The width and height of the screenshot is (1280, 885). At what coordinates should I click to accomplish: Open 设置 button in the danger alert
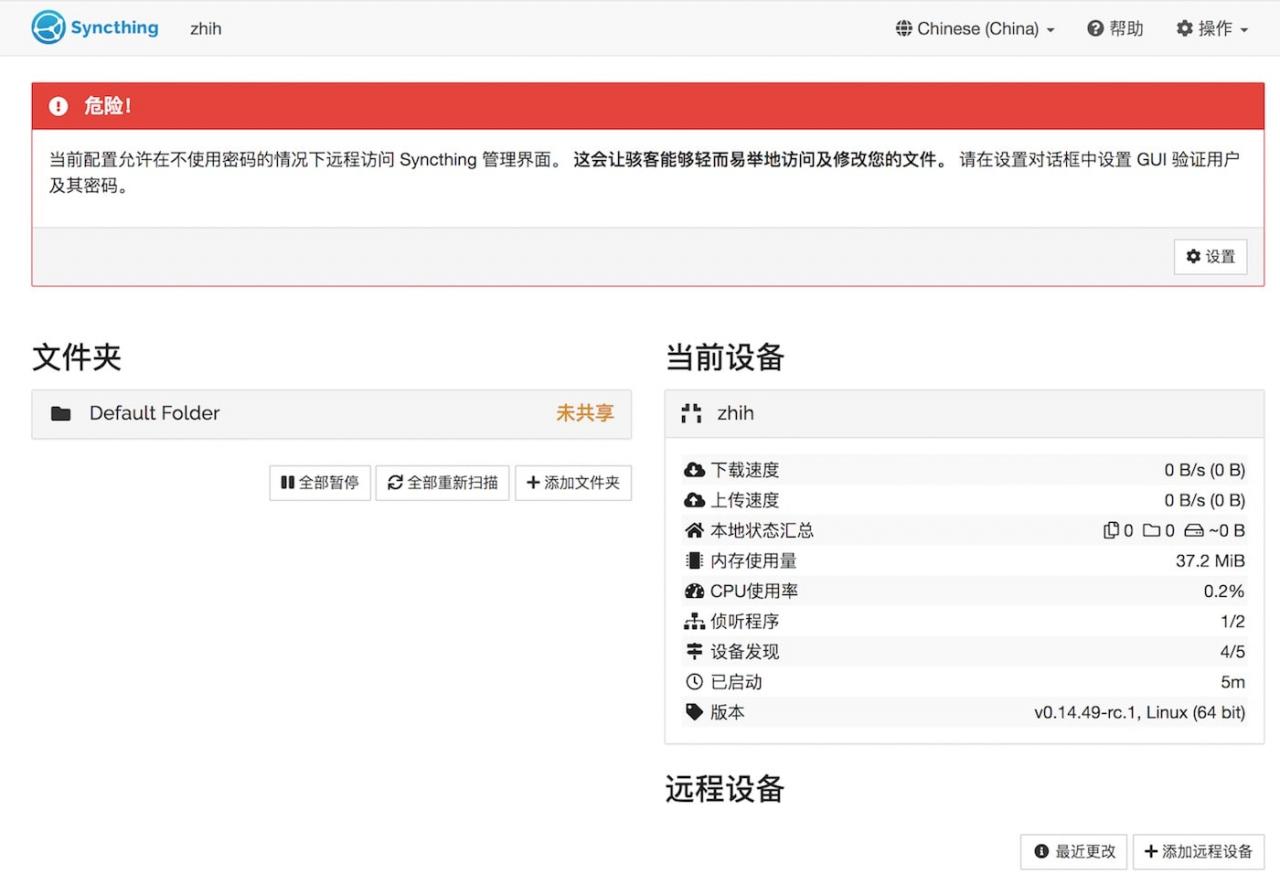pyautogui.click(x=1210, y=257)
